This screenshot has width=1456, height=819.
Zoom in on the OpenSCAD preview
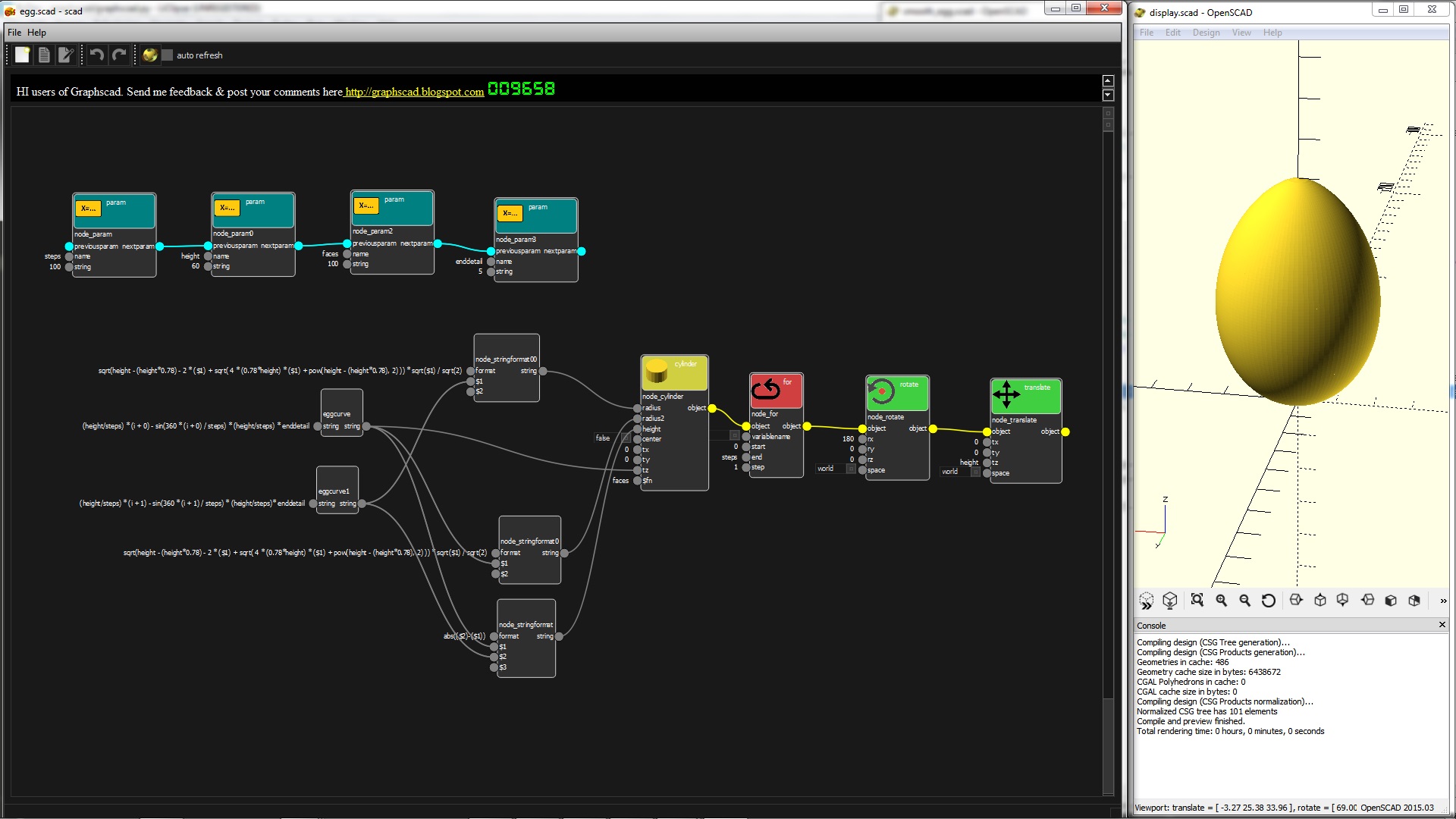(x=1221, y=600)
